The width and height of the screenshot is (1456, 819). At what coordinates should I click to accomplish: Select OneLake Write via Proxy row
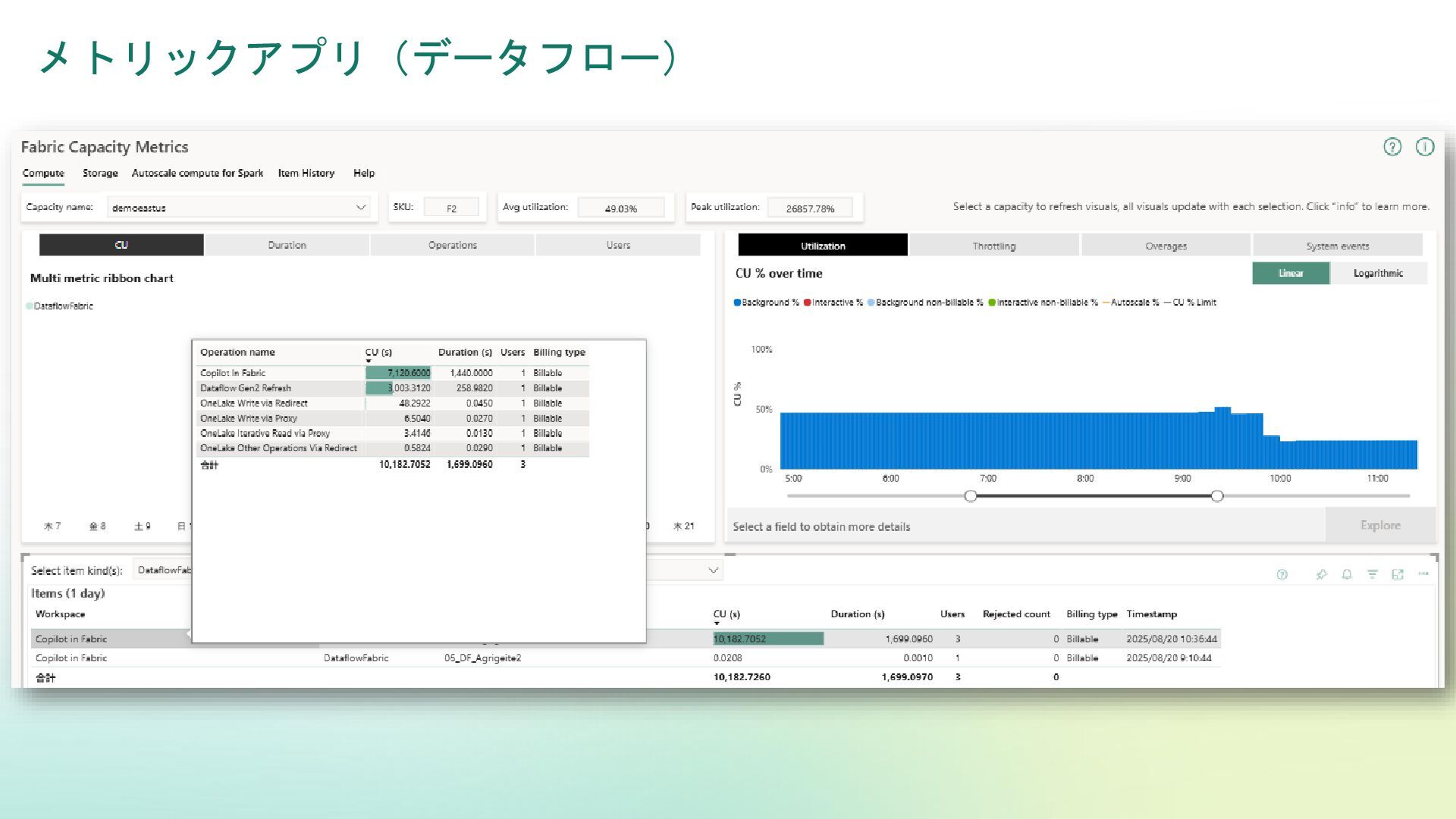coord(393,419)
